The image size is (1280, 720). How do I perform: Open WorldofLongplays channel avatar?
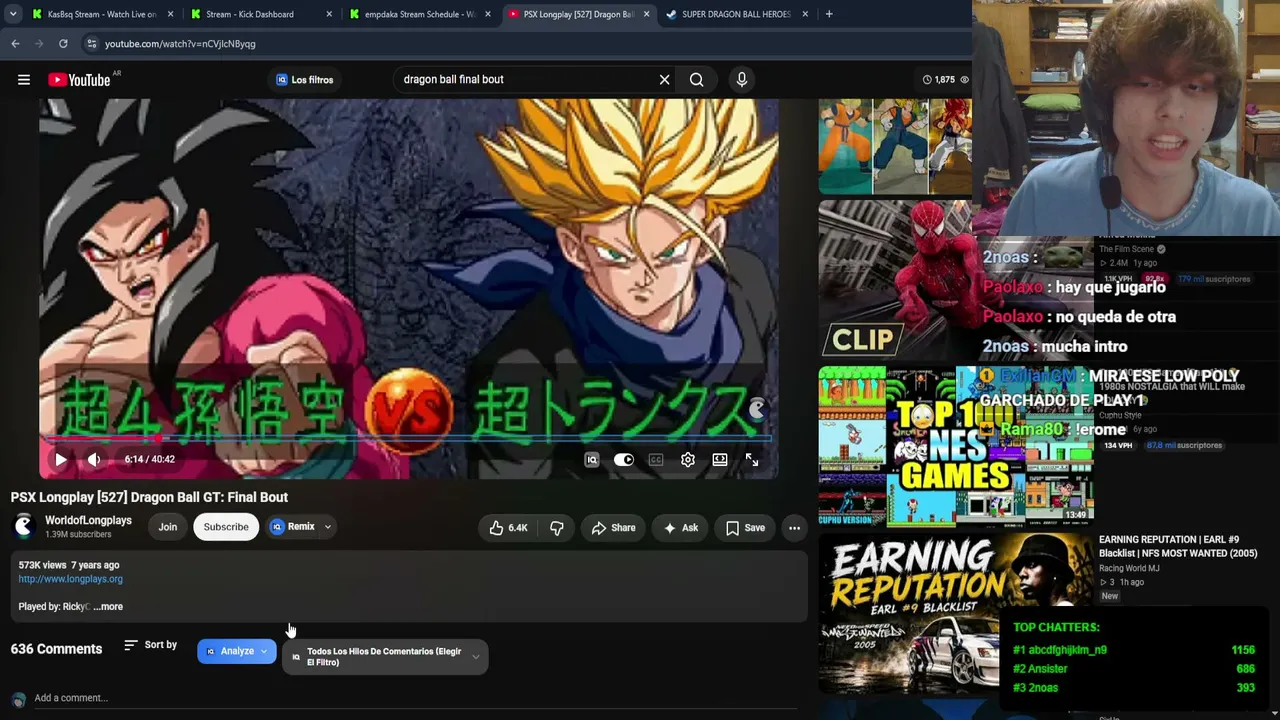[x=24, y=526]
